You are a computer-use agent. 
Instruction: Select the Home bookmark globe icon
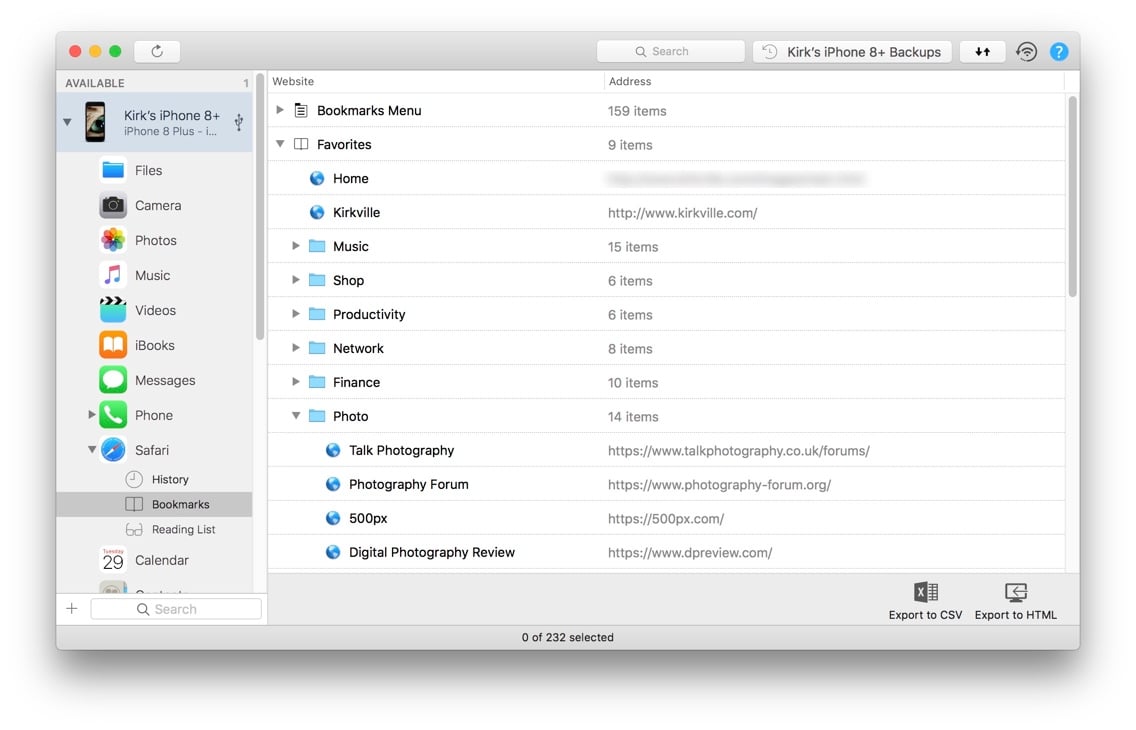coord(317,178)
